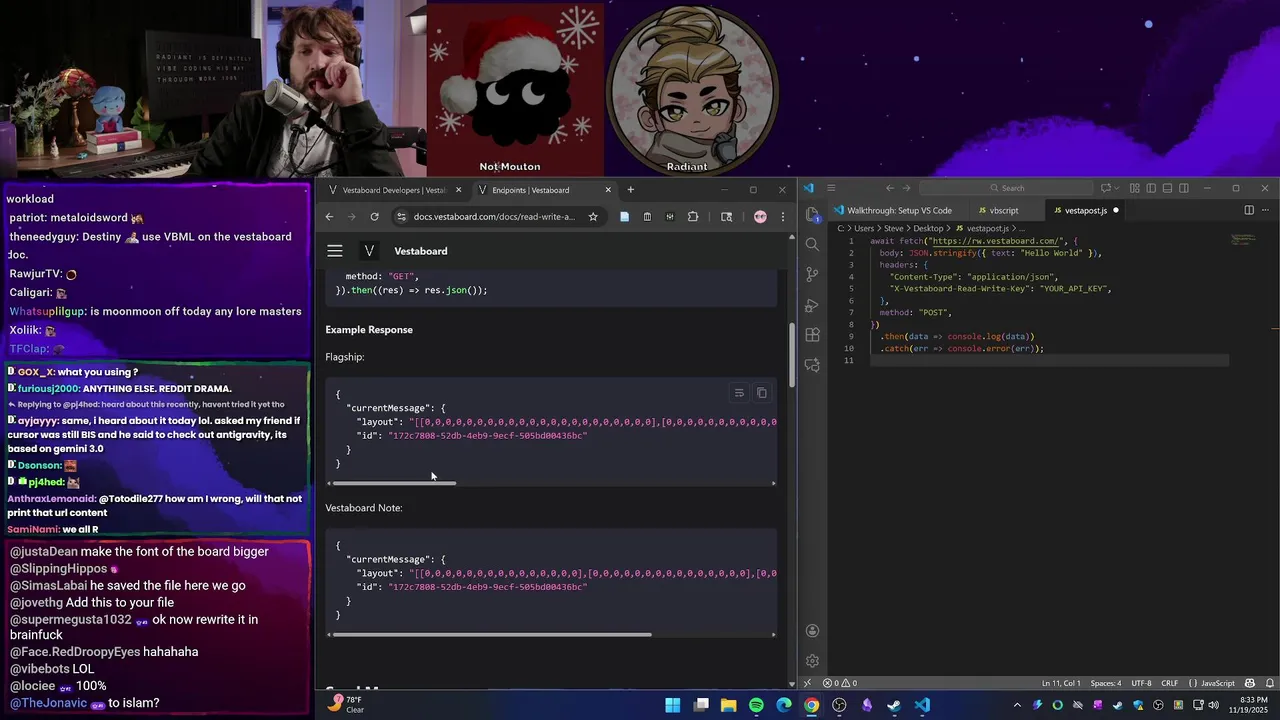Click the blue document extension icon in Chrome
The height and width of the screenshot is (720, 1280).
(624, 217)
